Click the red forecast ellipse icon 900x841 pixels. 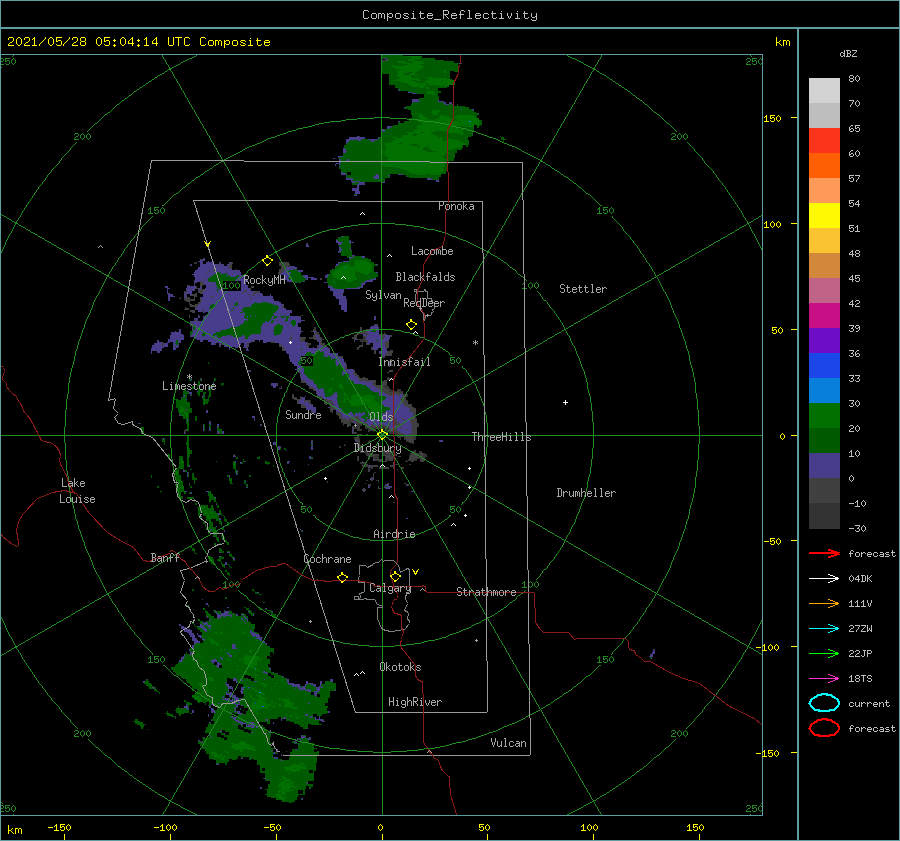[x=824, y=728]
